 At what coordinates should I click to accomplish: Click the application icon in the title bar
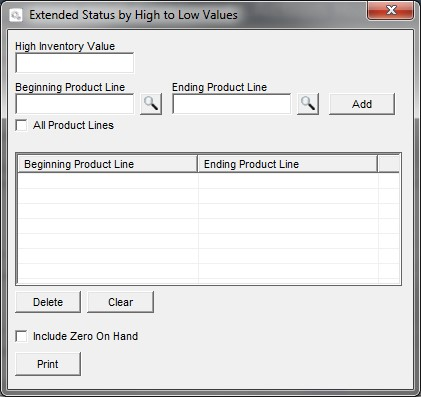click(x=16, y=15)
